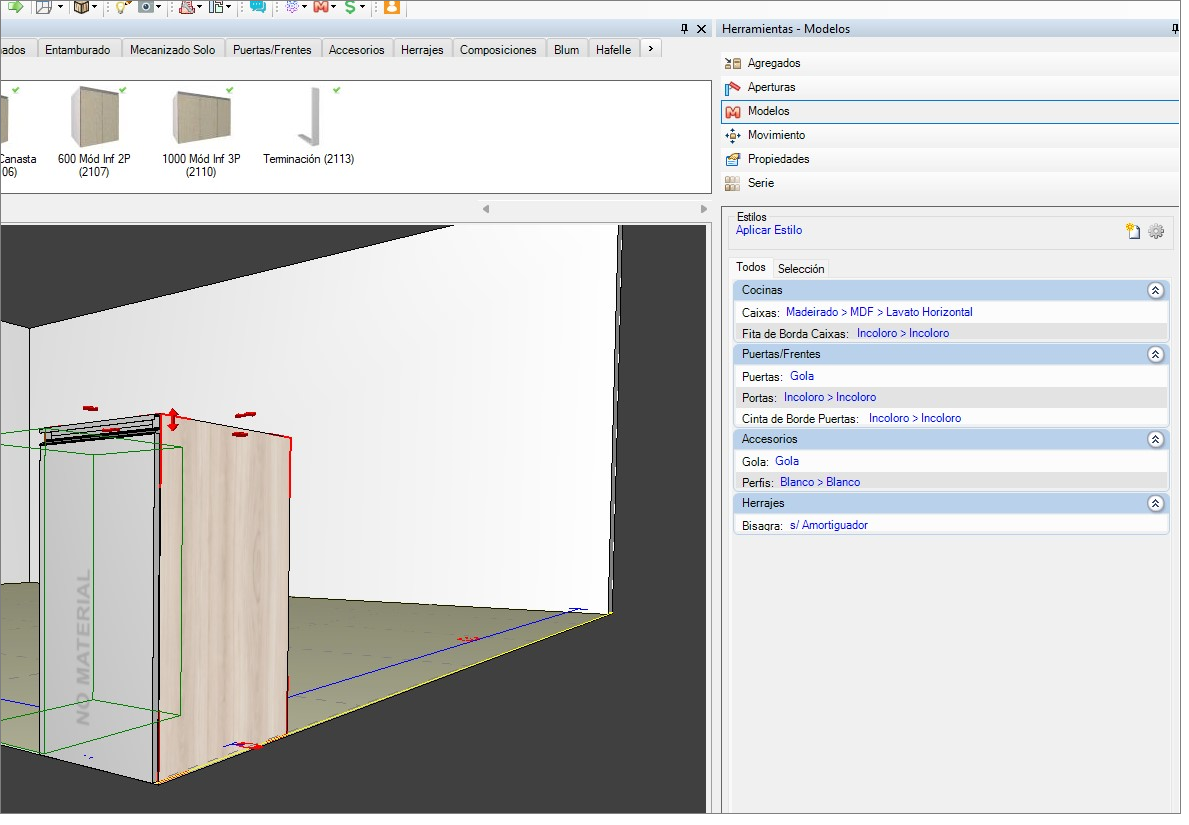The width and height of the screenshot is (1189, 825).
Task: Click the Madeirado > MDF > Lavato Horizontal link
Action: click(879, 312)
